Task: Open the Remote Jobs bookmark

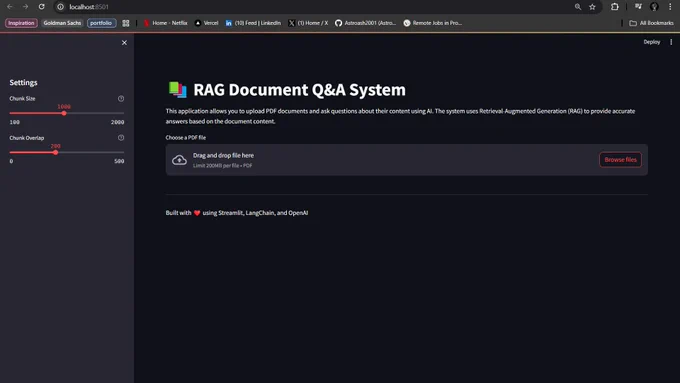Action: [x=433, y=23]
